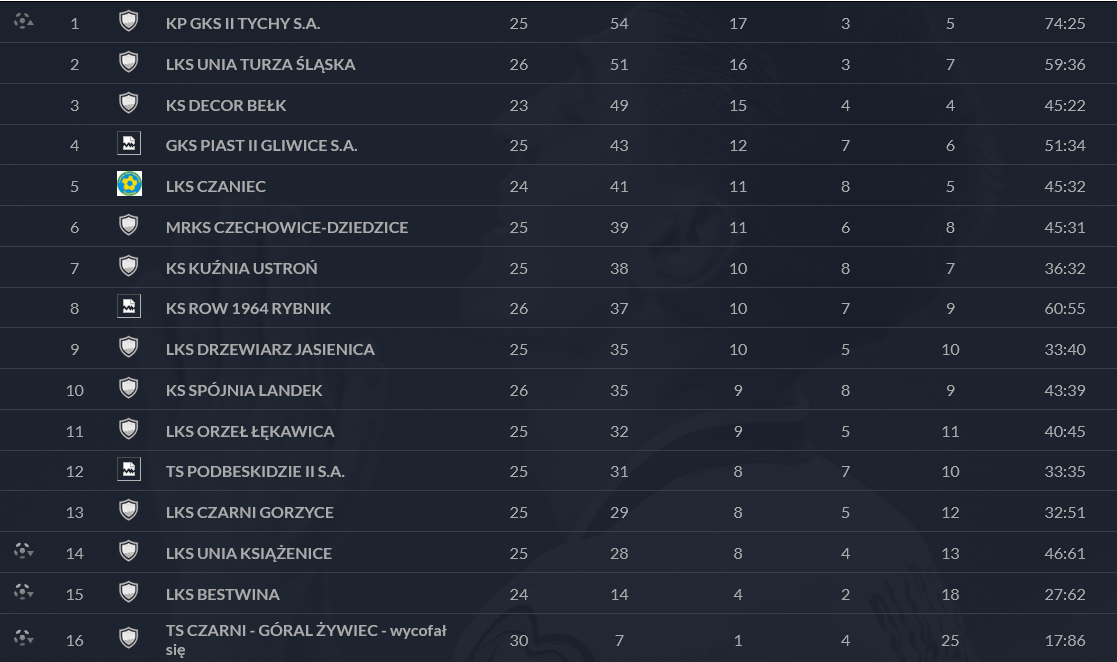Open the LKS Drzewiarz Jasienica team link
This screenshot has width=1117, height=662.
pos(270,349)
